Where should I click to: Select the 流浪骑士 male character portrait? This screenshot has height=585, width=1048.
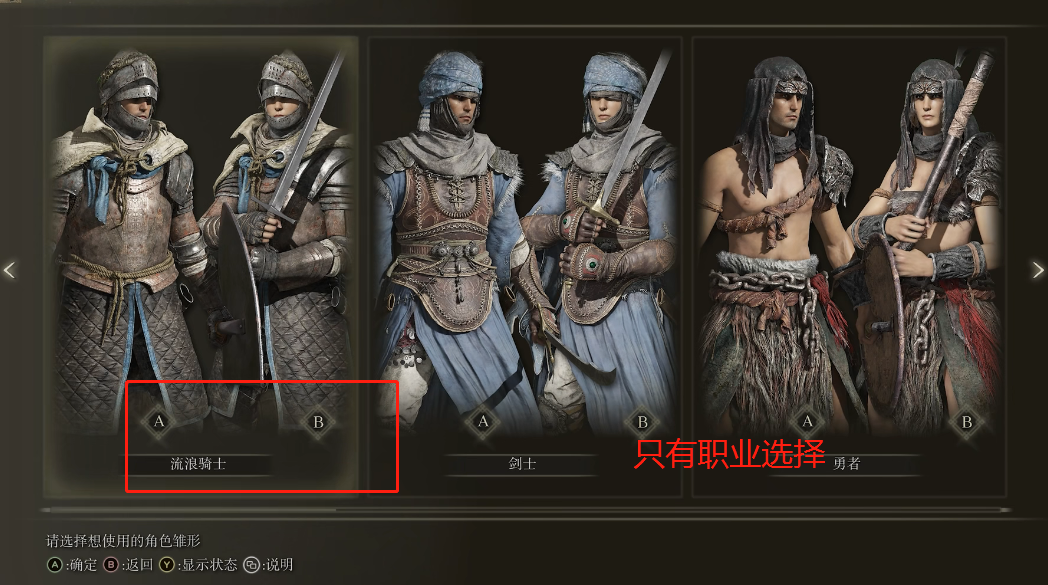tap(124, 234)
